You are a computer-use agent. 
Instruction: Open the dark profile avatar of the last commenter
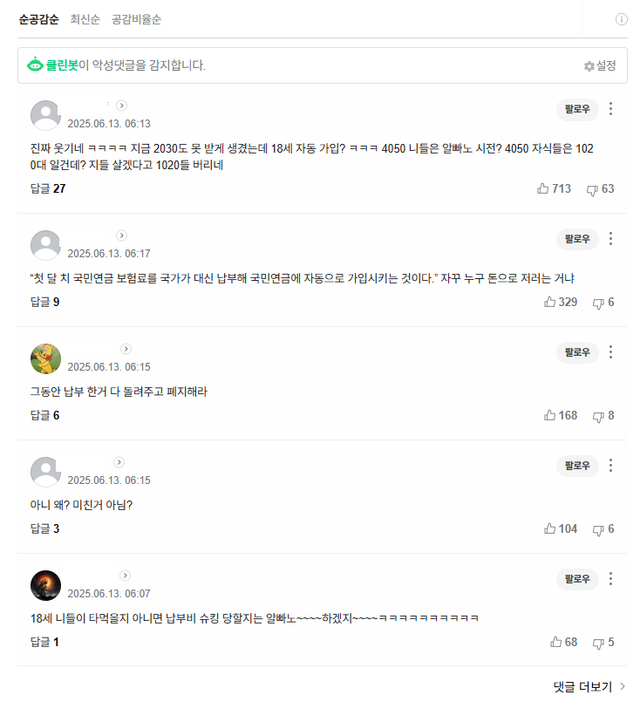[46, 585]
